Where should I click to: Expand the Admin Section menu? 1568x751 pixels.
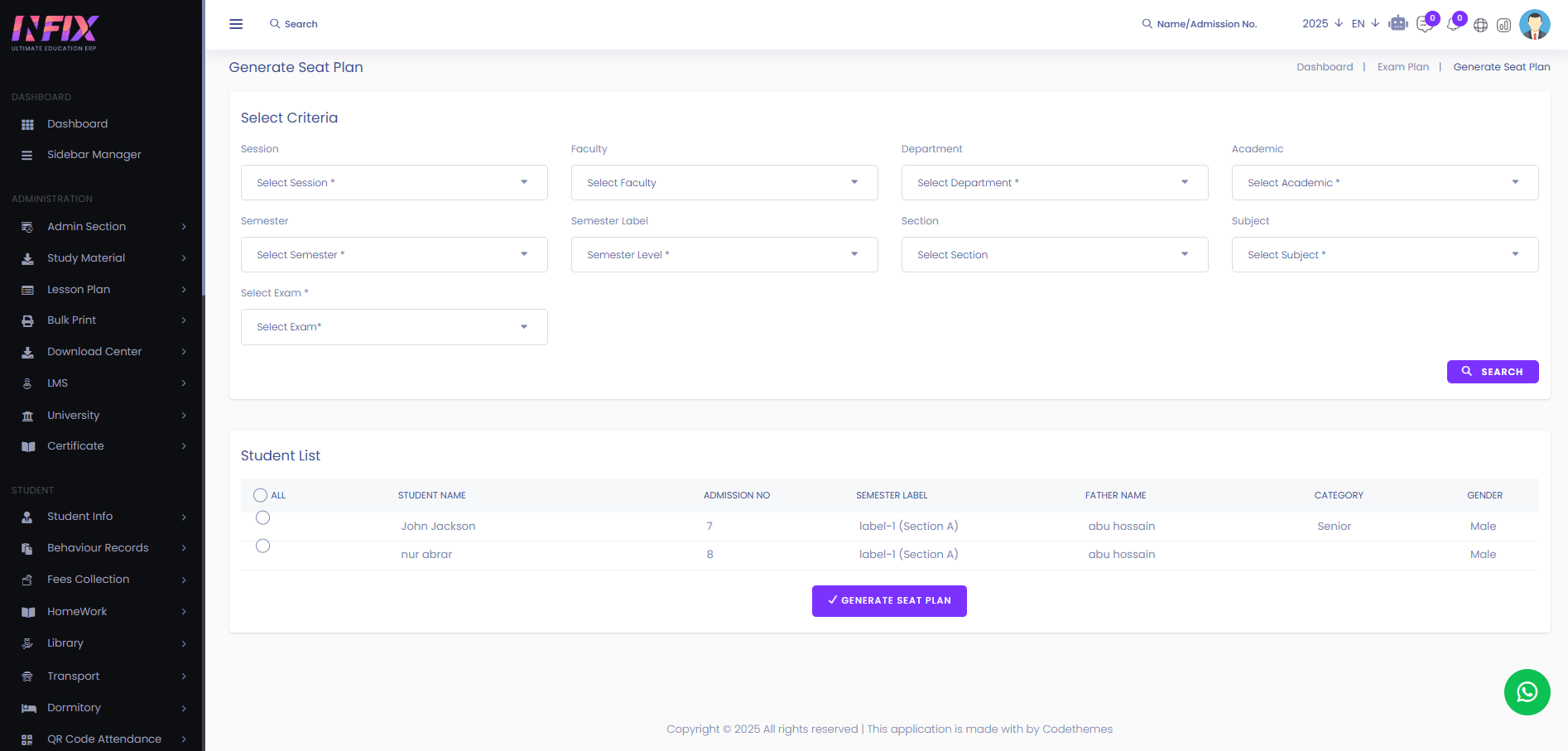pos(101,227)
